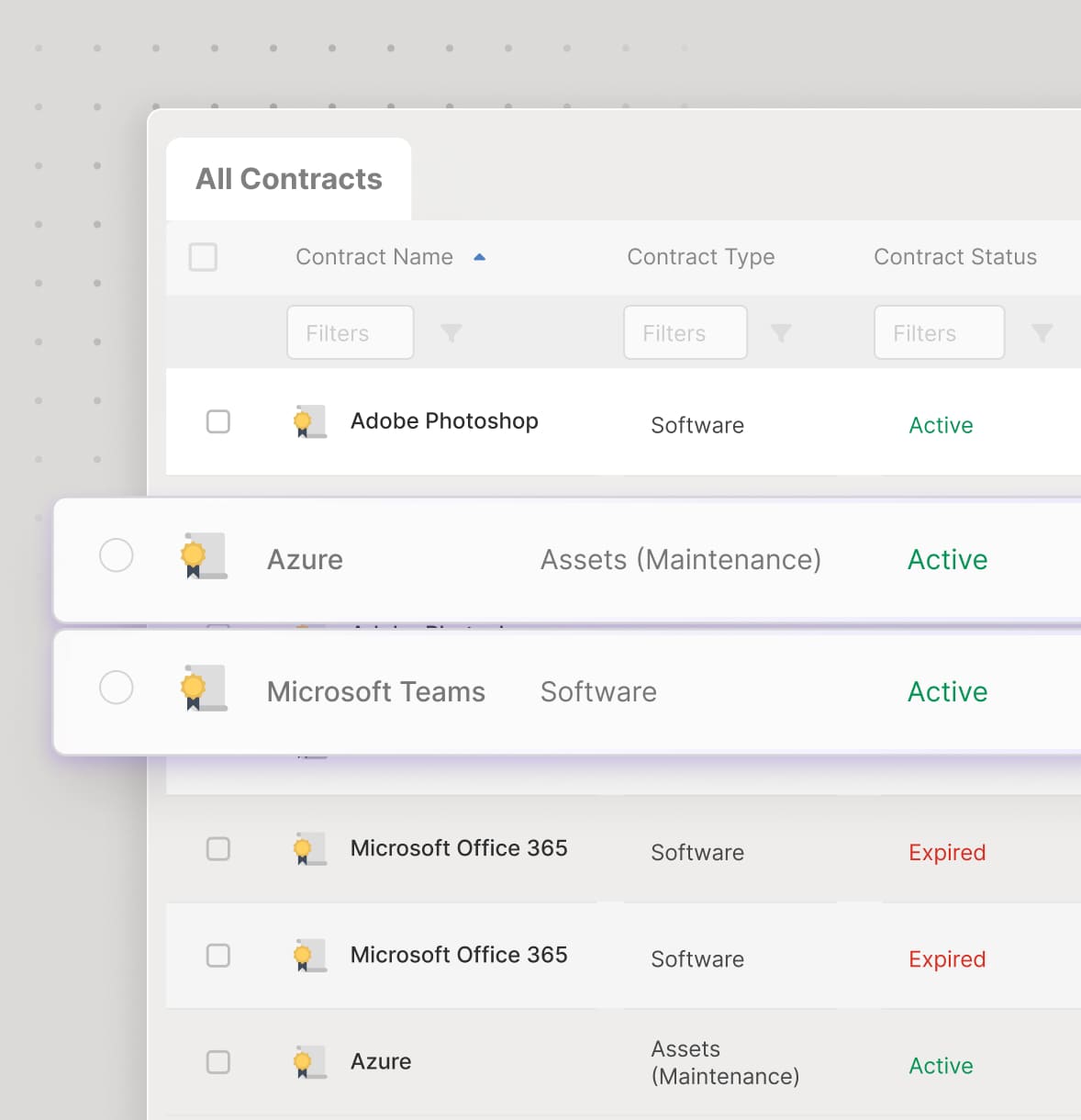Click the Contract Type column header
This screenshot has height=1120, width=1081.
(701, 257)
